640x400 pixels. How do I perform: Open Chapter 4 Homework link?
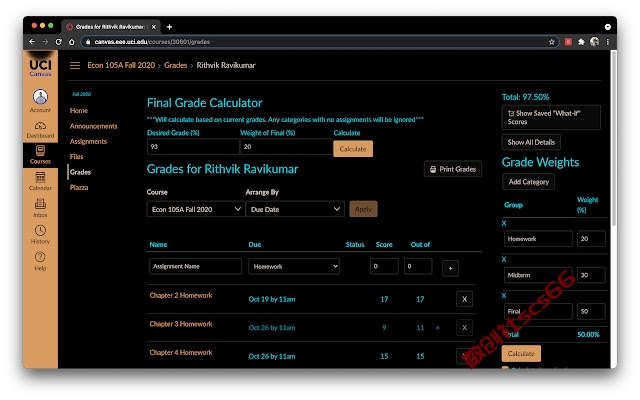pos(181,353)
